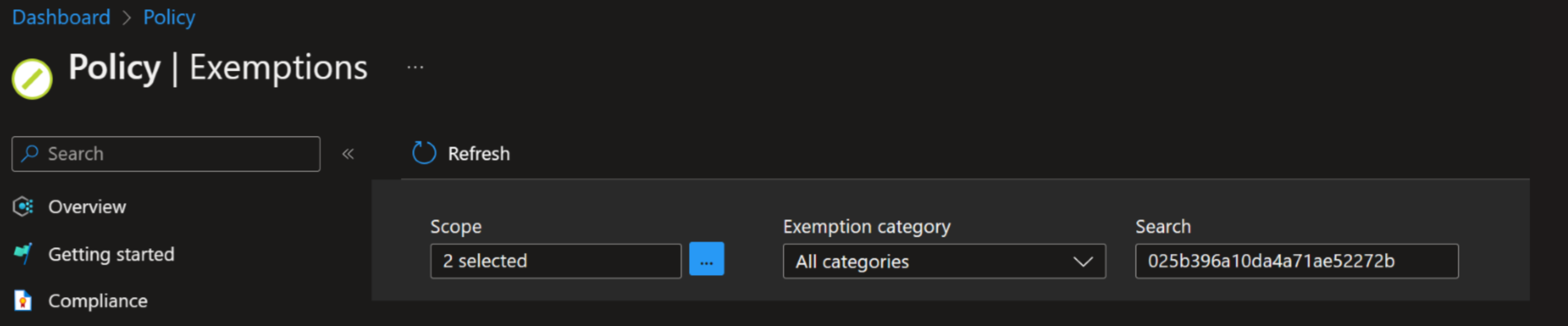The image size is (1568, 326).
Task: Click the dropdown chevron for All categories
Action: tap(1082, 262)
